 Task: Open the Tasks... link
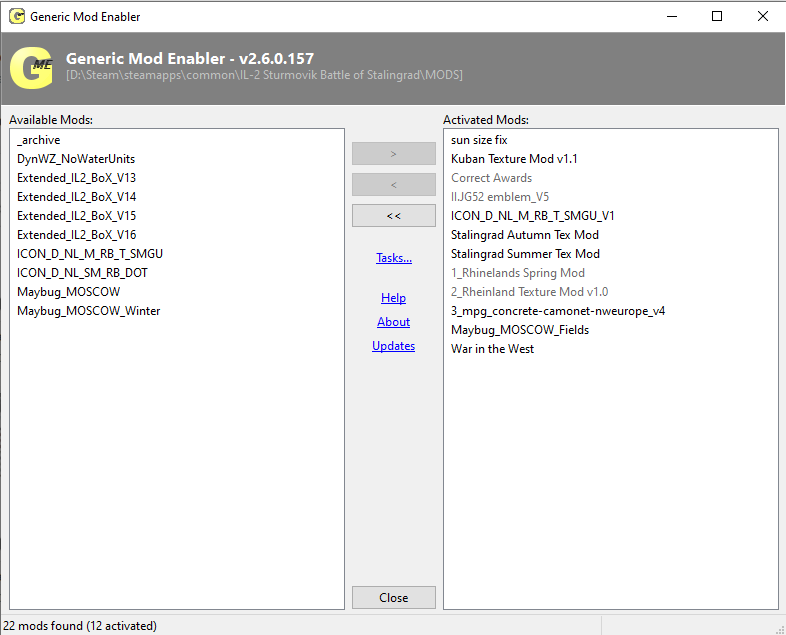[x=394, y=258]
